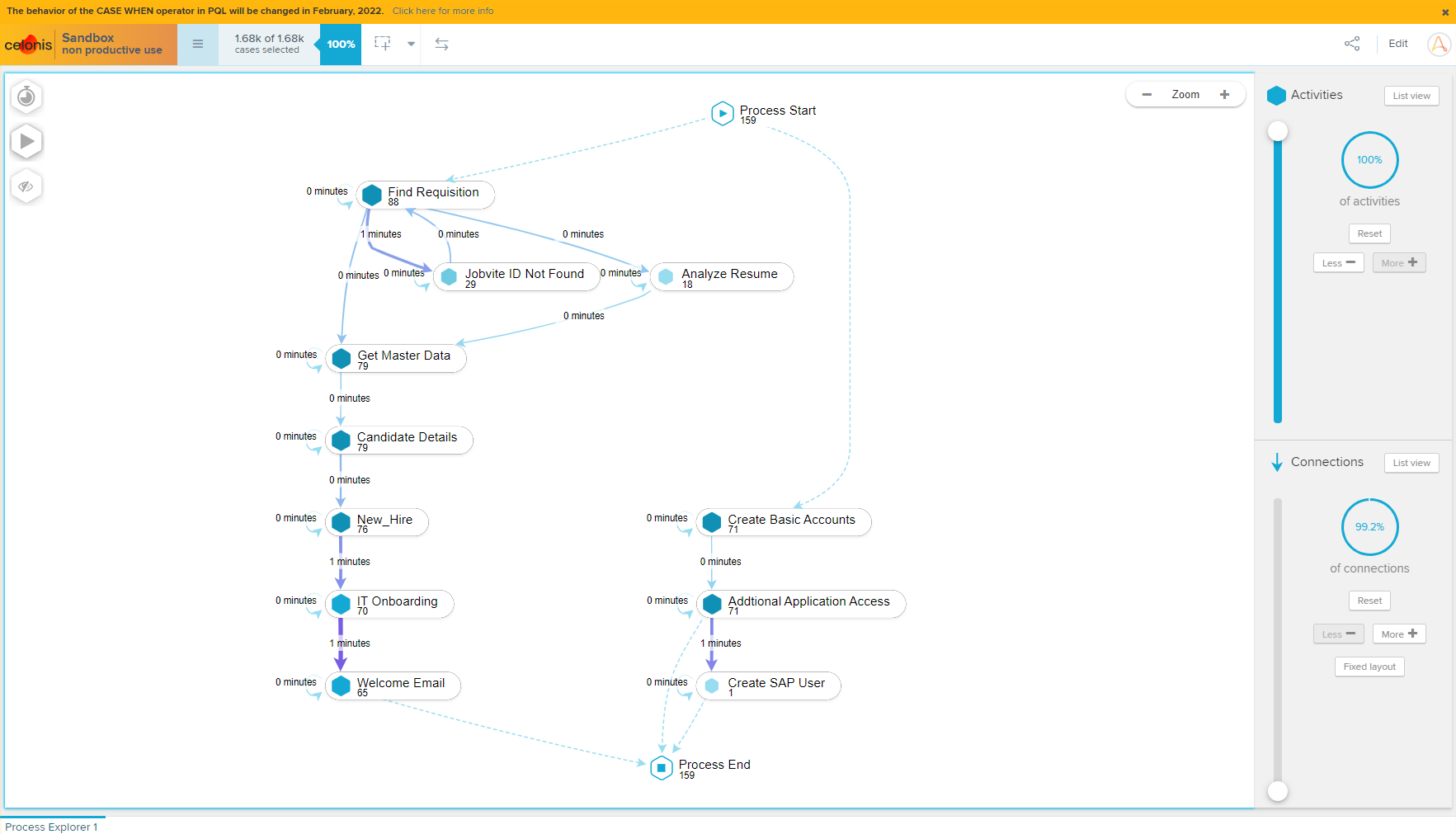Click the 'Welcome Email' label text
Viewport: 1456px width, 834px height.
tap(401, 683)
